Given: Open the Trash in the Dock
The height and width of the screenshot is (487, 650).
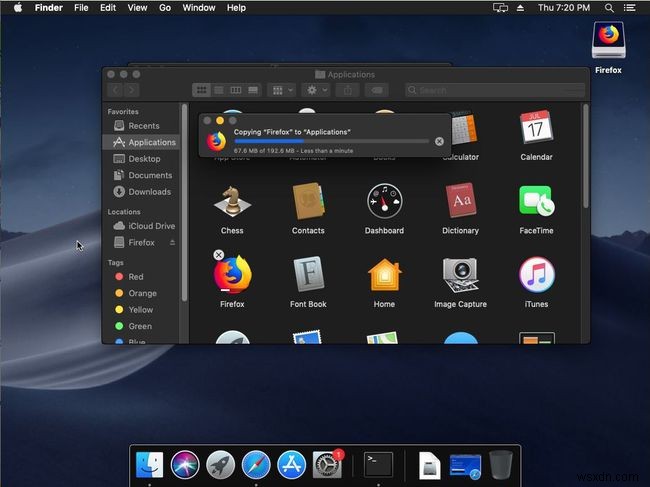Looking at the screenshot, I should [501, 465].
